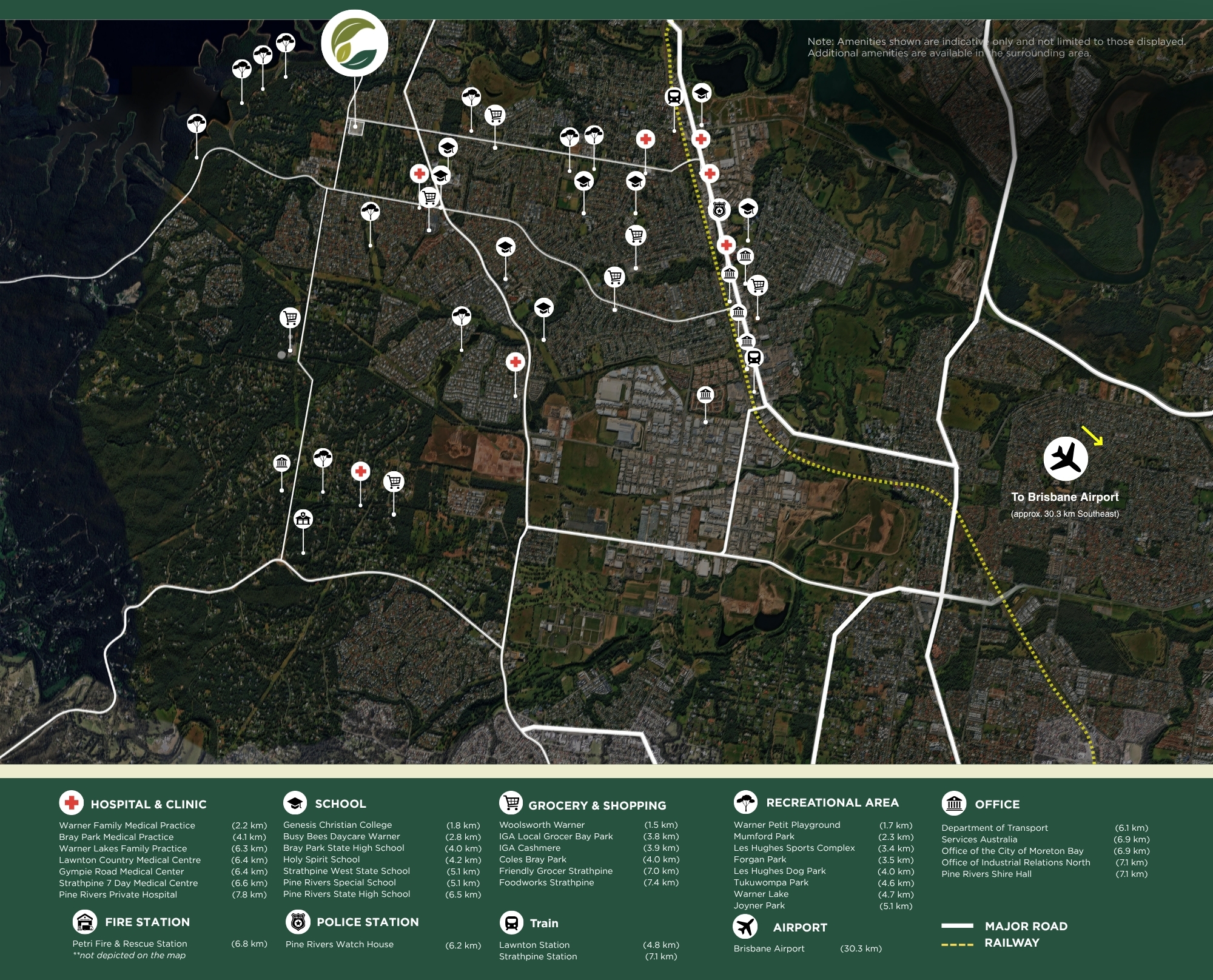Click the police badge marker on the map

click(x=719, y=210)
